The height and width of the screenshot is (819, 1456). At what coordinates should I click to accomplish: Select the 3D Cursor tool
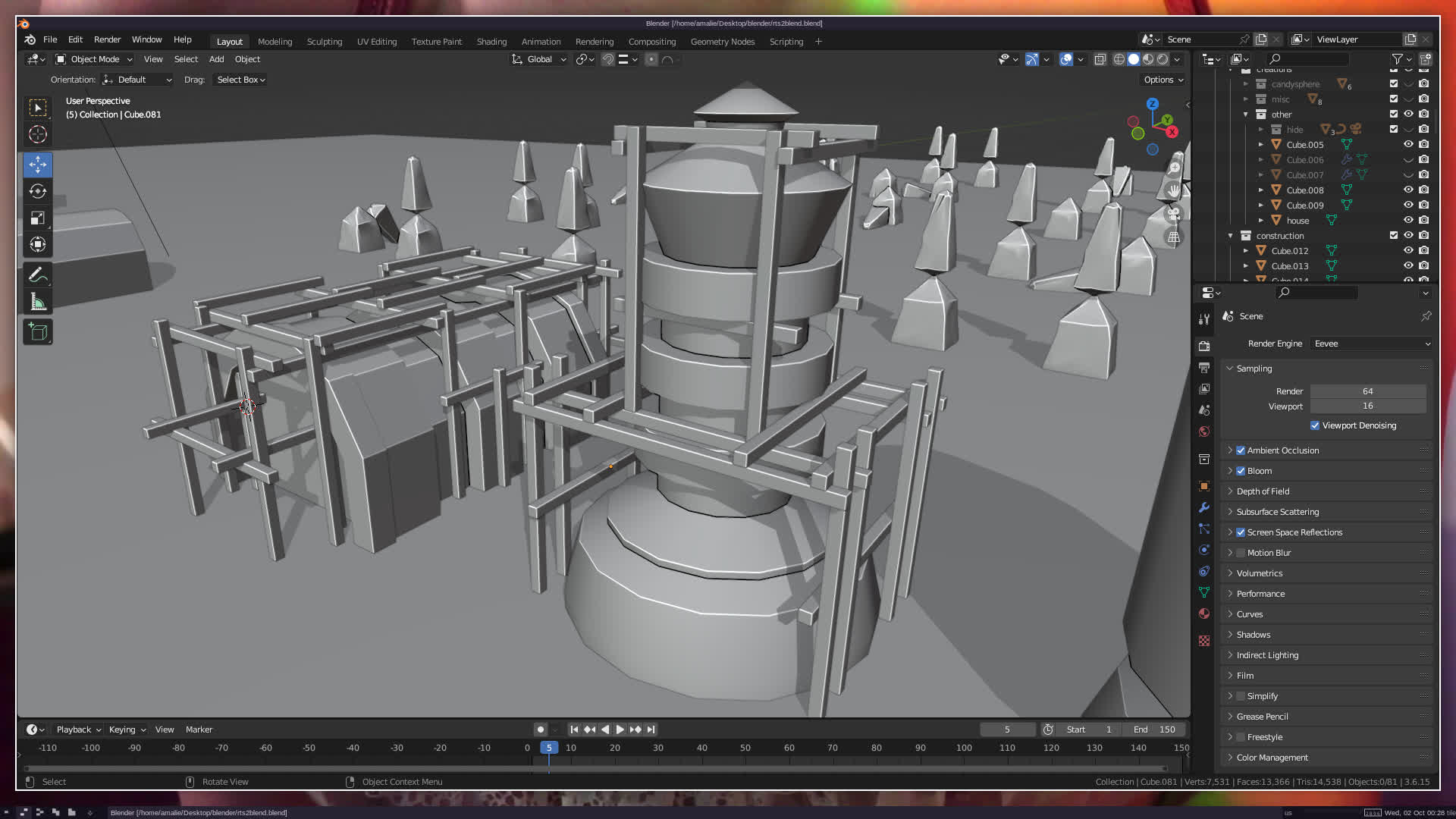coord(38,135)
